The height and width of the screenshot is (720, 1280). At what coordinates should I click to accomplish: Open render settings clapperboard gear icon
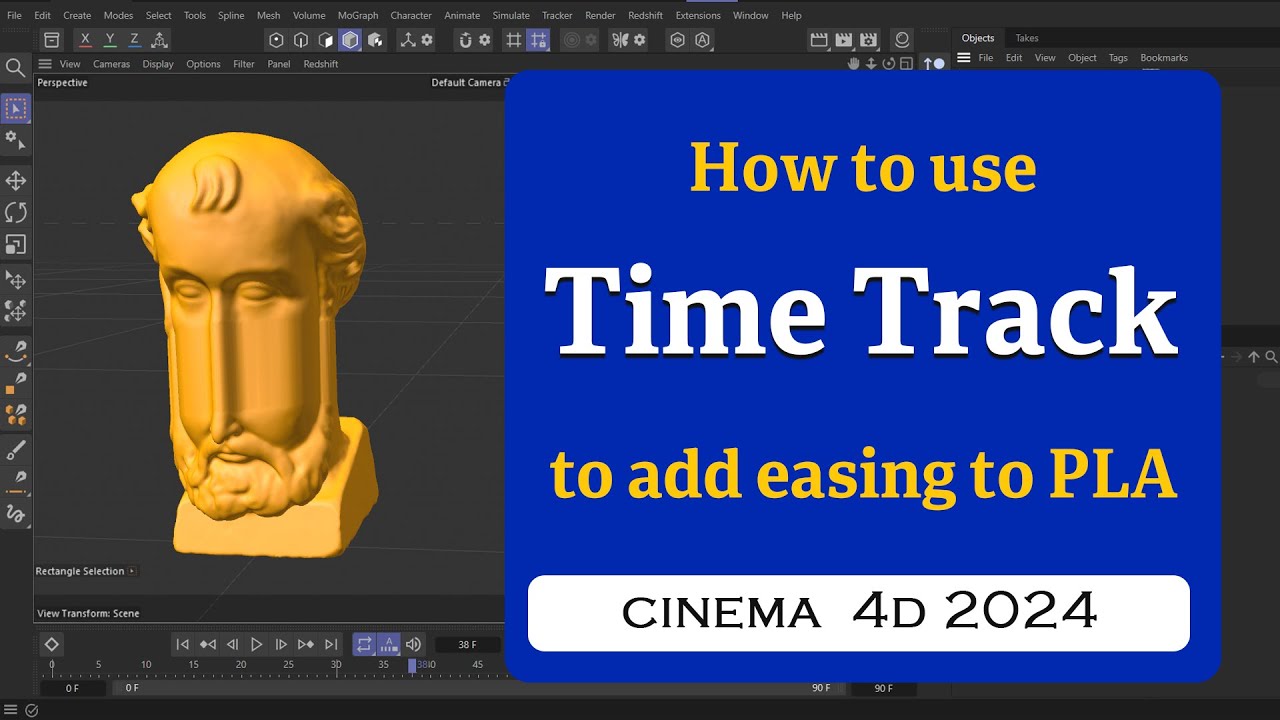pyautogui.click(x=868, y=40)
